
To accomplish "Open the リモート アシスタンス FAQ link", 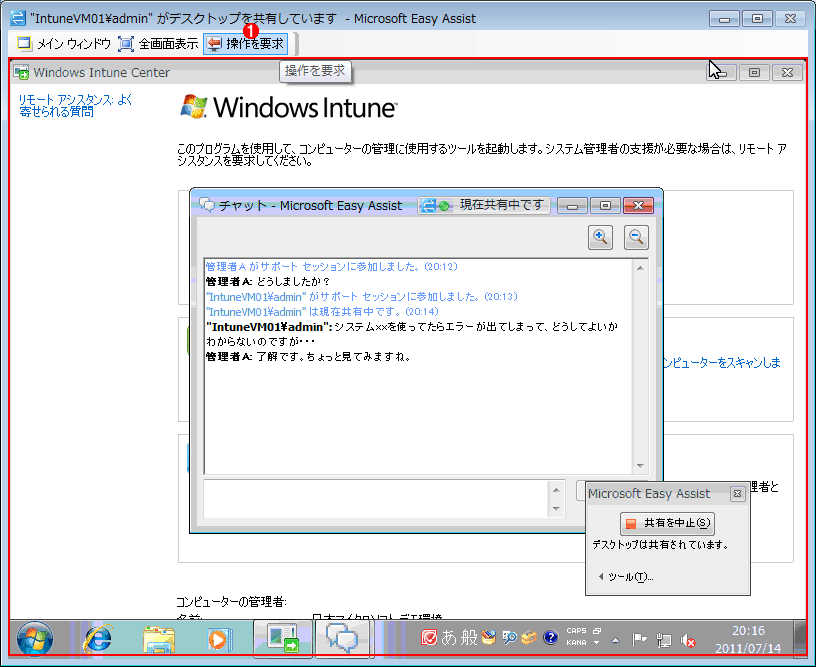I will coord(75,105).
